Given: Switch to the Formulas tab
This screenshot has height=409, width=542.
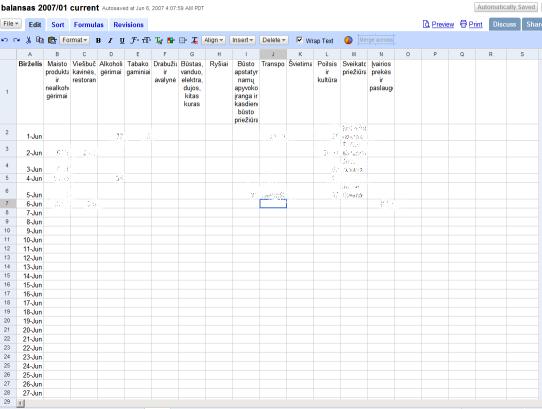Looking at the screenshot, I should click(x=88, y=25).
